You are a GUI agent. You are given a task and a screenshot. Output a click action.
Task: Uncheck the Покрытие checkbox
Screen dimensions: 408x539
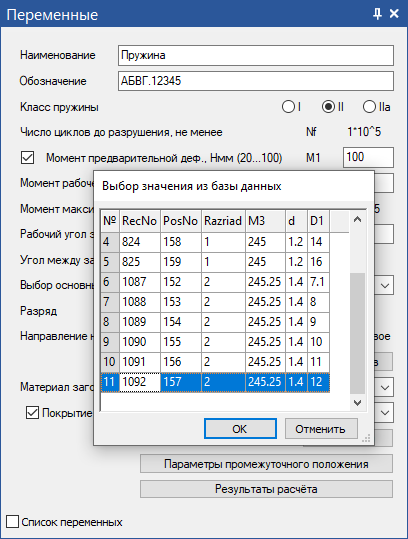(32, 412)
